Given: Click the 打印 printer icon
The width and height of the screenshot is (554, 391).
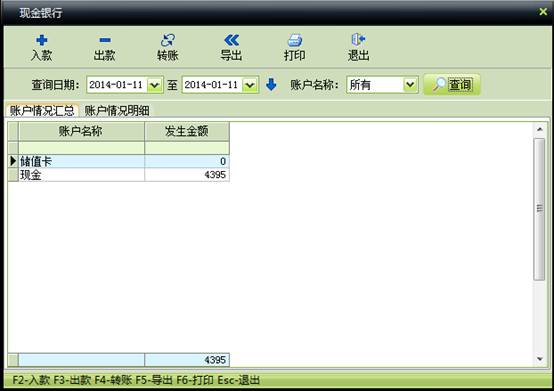Looking at the screenshot, I should coord(295,40).
